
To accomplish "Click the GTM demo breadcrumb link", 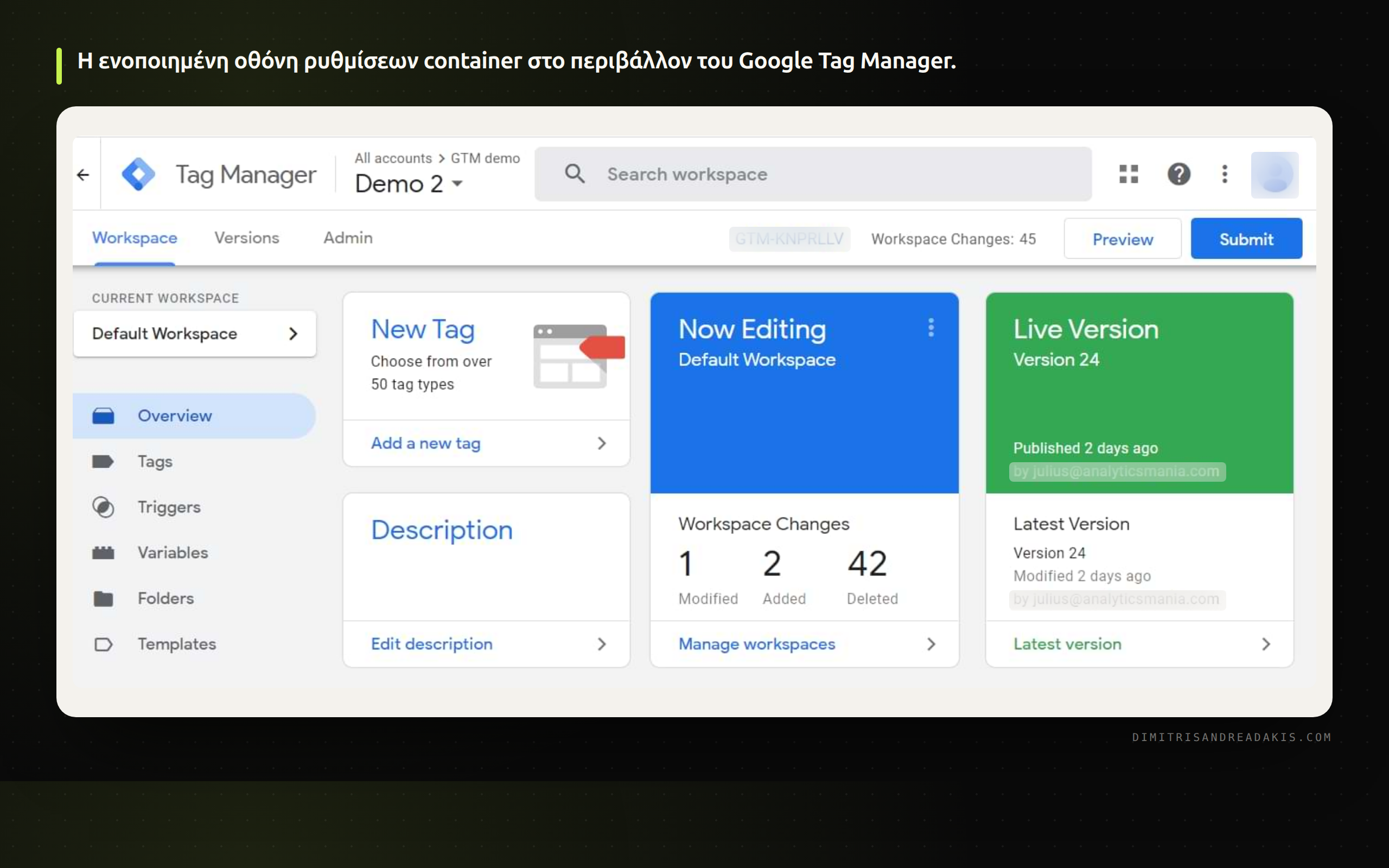I will coord(485,158).
